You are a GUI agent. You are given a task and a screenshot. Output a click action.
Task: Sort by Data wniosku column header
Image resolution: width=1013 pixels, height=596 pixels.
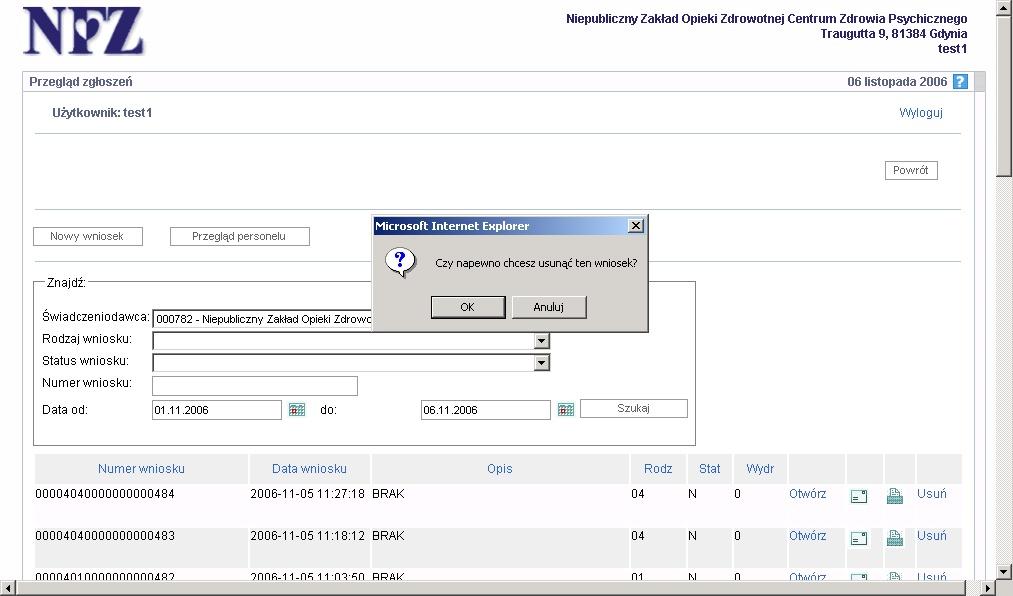click(x=309, y=469)
